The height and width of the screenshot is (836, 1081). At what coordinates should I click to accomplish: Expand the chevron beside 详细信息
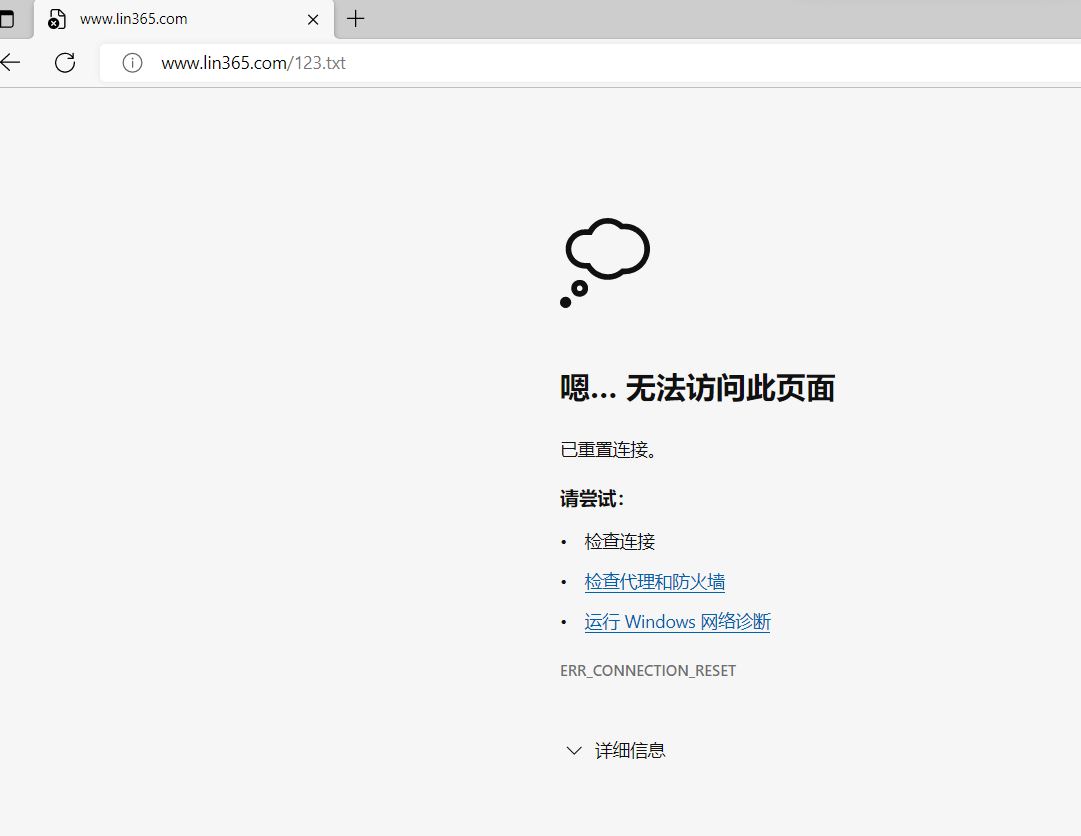click(574, 750)
